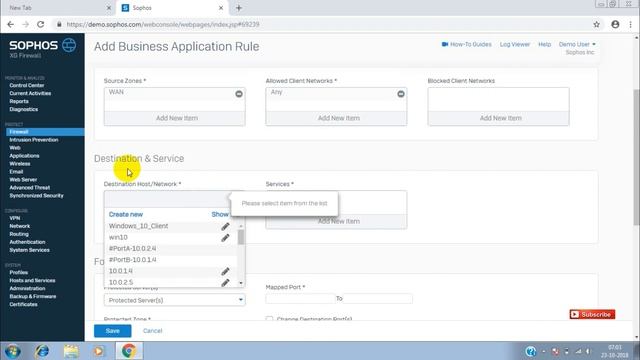Viewport: 640px width, 360px height.
Task: Click the Mapped Port To field
Action: pyautogui.click(x=378, y=299)
